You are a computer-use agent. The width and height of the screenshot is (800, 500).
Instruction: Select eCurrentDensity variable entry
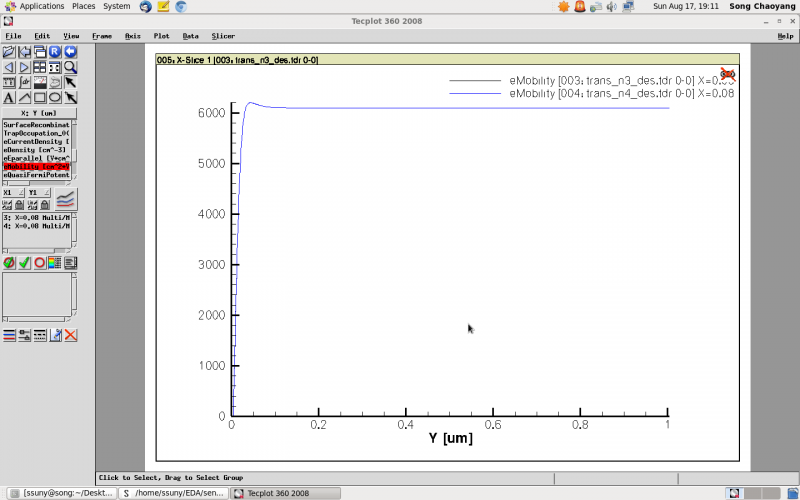pos(36,142)
